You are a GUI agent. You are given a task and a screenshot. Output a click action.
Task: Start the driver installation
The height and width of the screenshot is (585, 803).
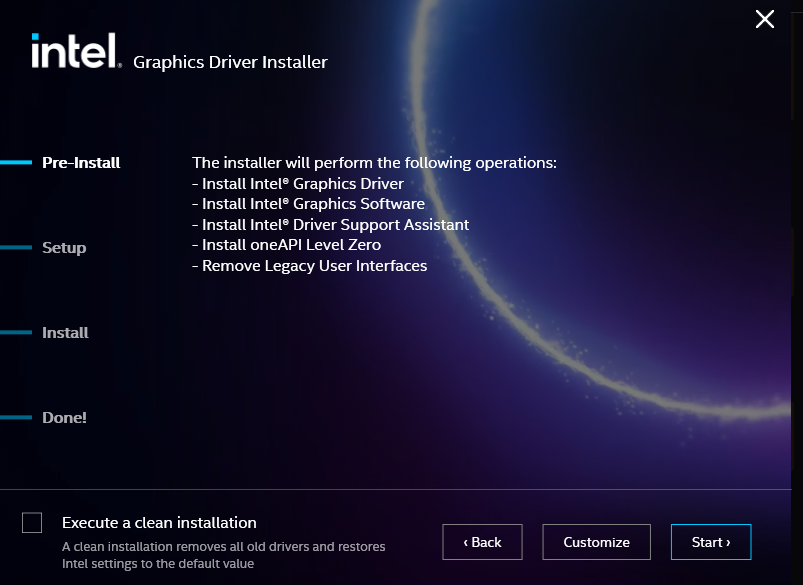[x=711, y=542]
